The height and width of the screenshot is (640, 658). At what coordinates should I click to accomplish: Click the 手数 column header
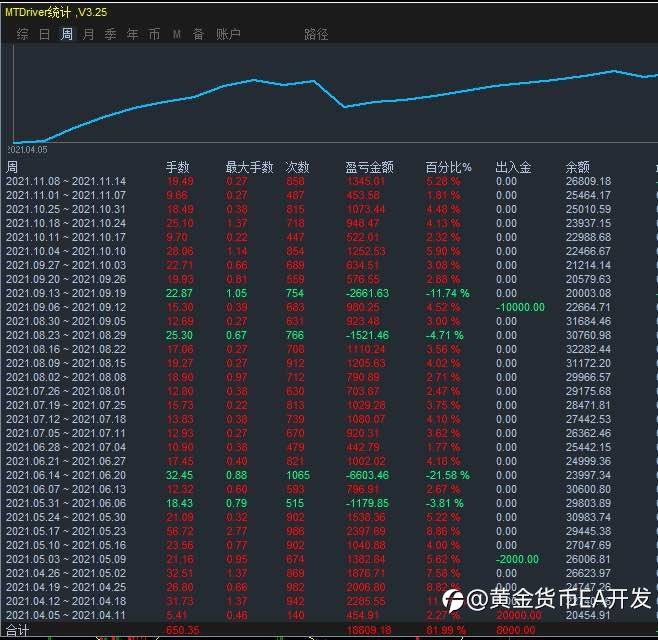pyautogui.click(x=178, y=167)
